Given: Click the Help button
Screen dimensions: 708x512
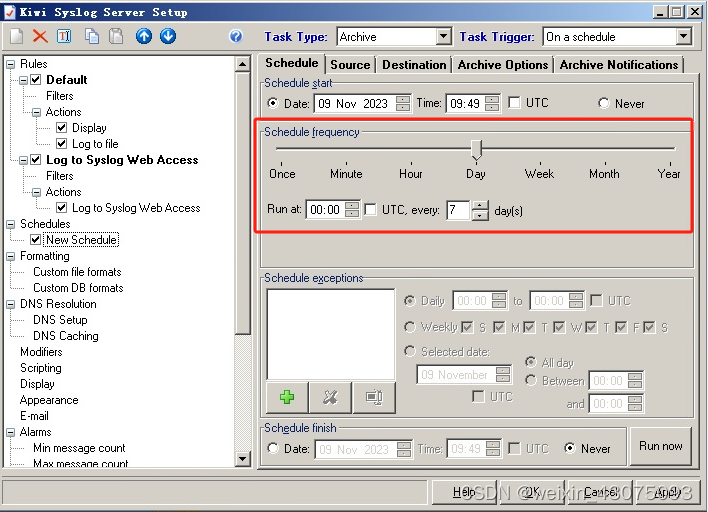Looking at the screenshot, I should pyautogui.click(x=463, y=492).
